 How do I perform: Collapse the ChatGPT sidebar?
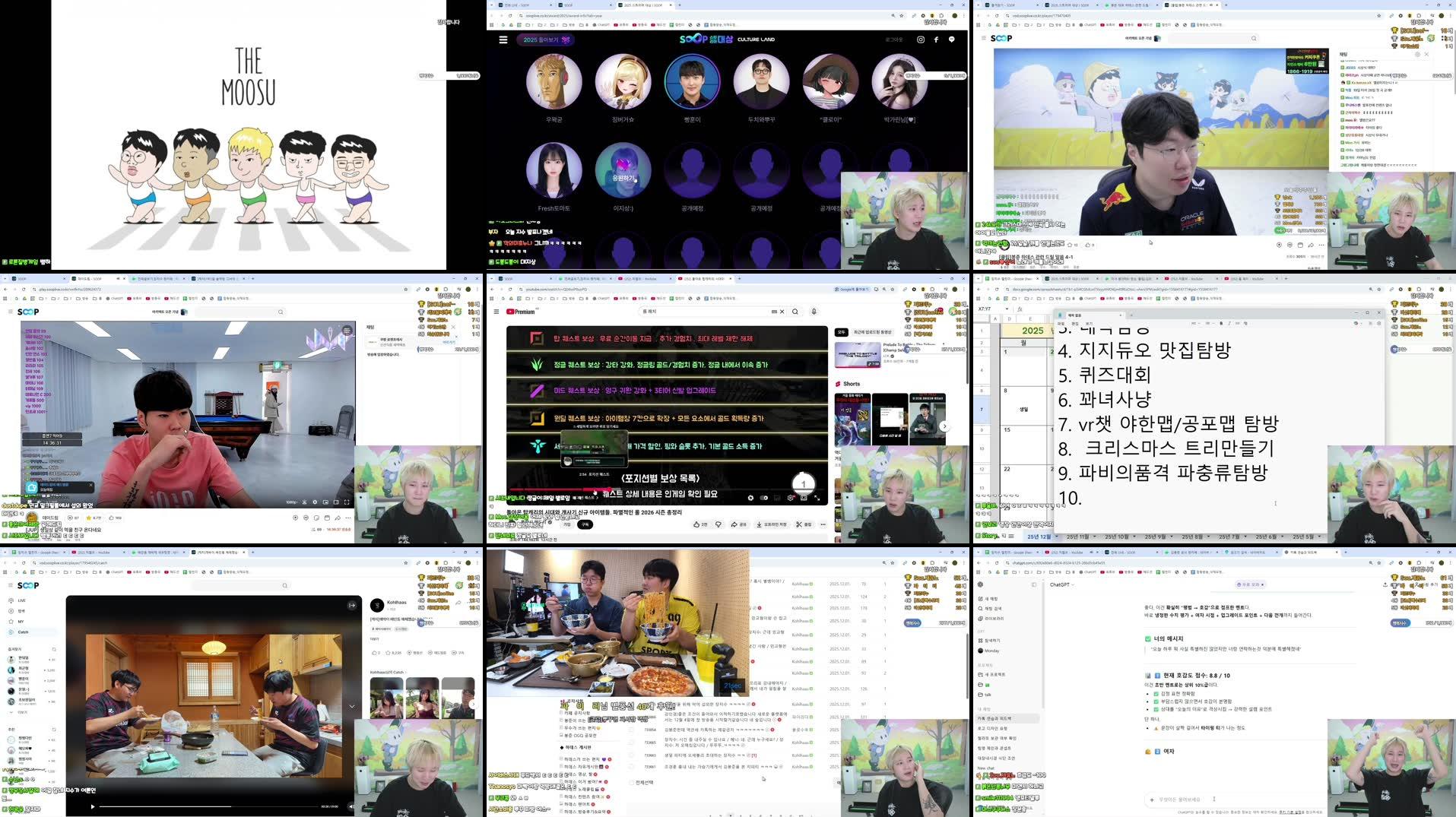[x=1034, y=585]
